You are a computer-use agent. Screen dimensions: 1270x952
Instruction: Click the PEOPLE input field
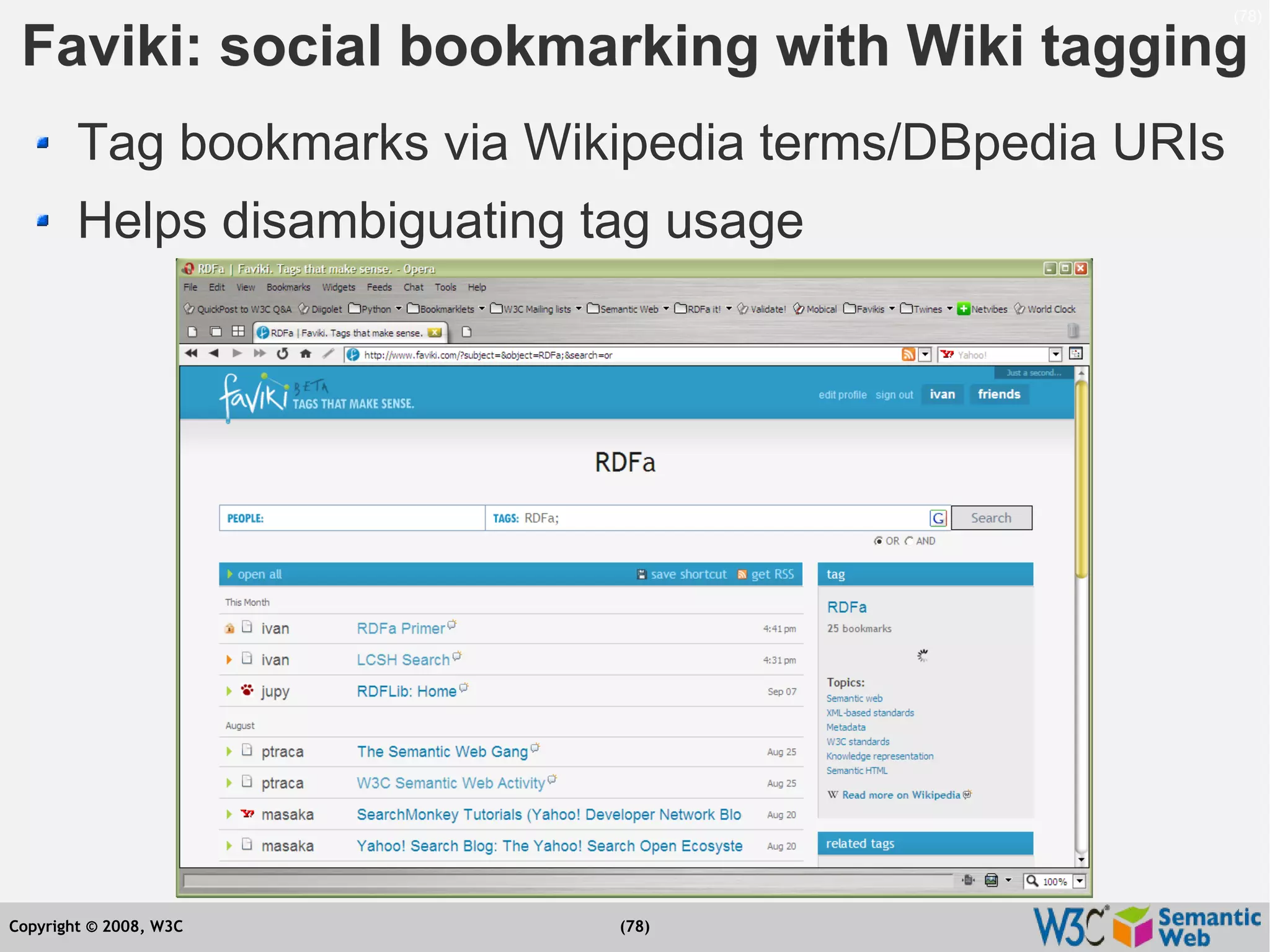(x=372, y=518)
